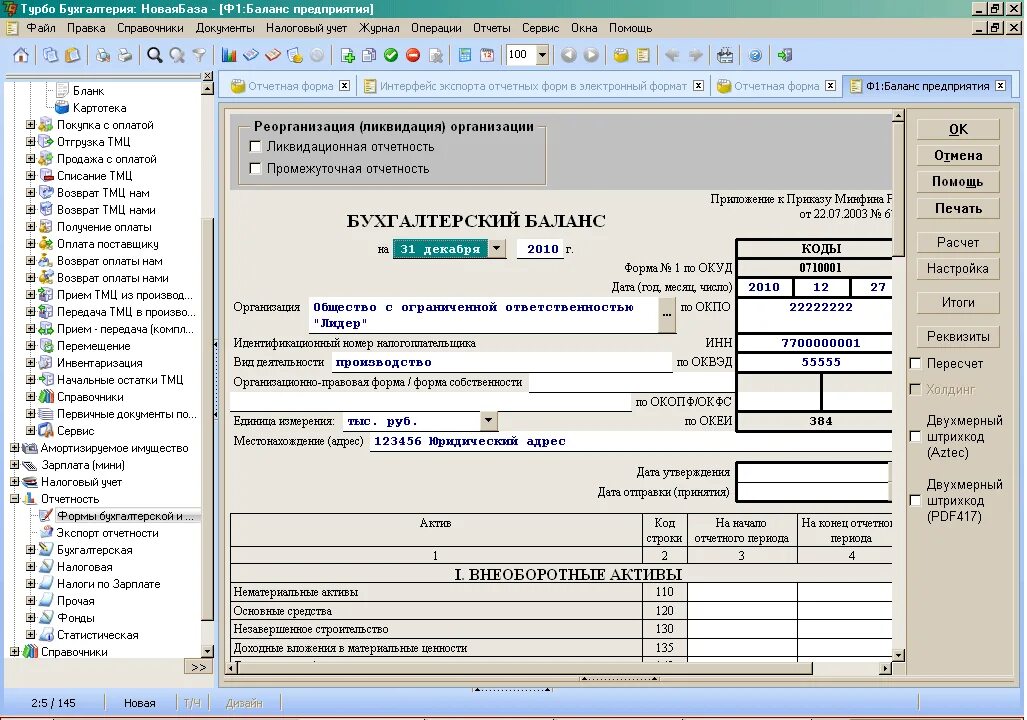Expand the Инвентаризация tree node

pos(30,362)
